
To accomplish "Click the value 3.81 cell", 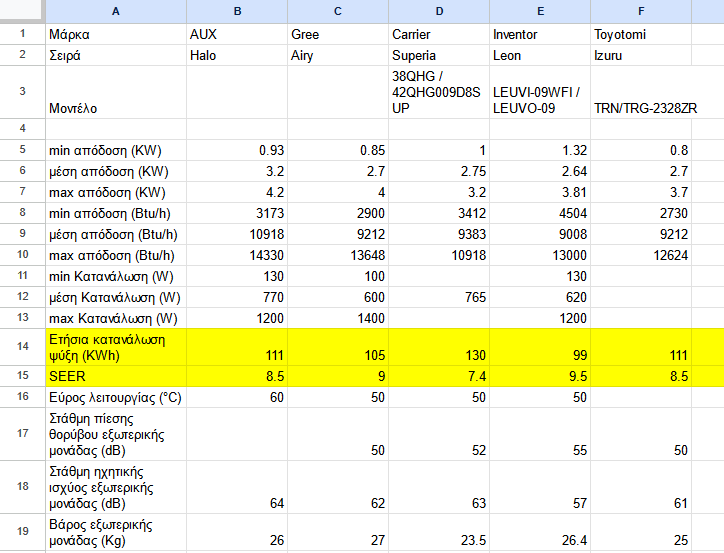I will click(x=540, y=192).
